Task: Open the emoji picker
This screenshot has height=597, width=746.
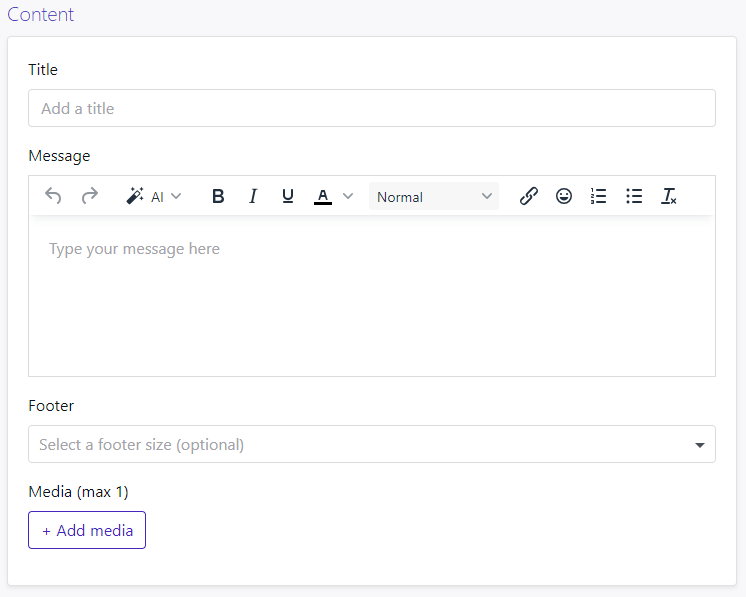Action: pos(564,197)
